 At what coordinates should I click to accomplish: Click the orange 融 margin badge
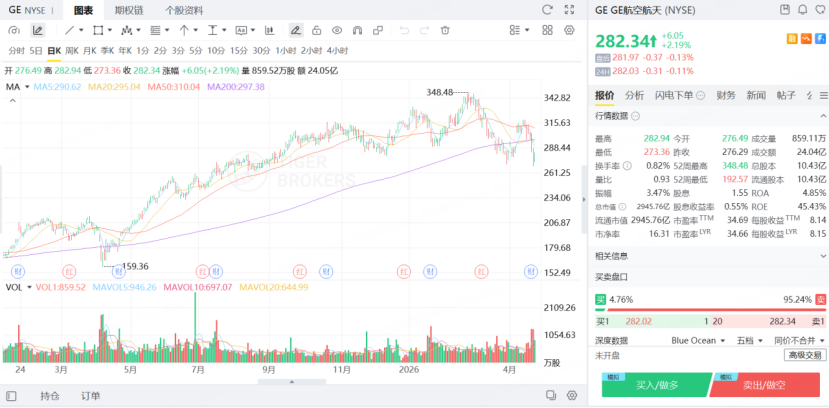(793, 38)
